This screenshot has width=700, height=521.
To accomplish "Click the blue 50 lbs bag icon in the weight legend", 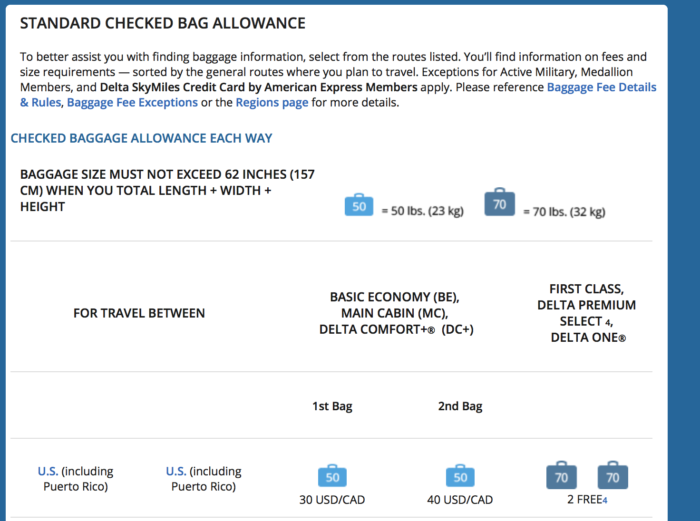I will (x=359, y=206).
